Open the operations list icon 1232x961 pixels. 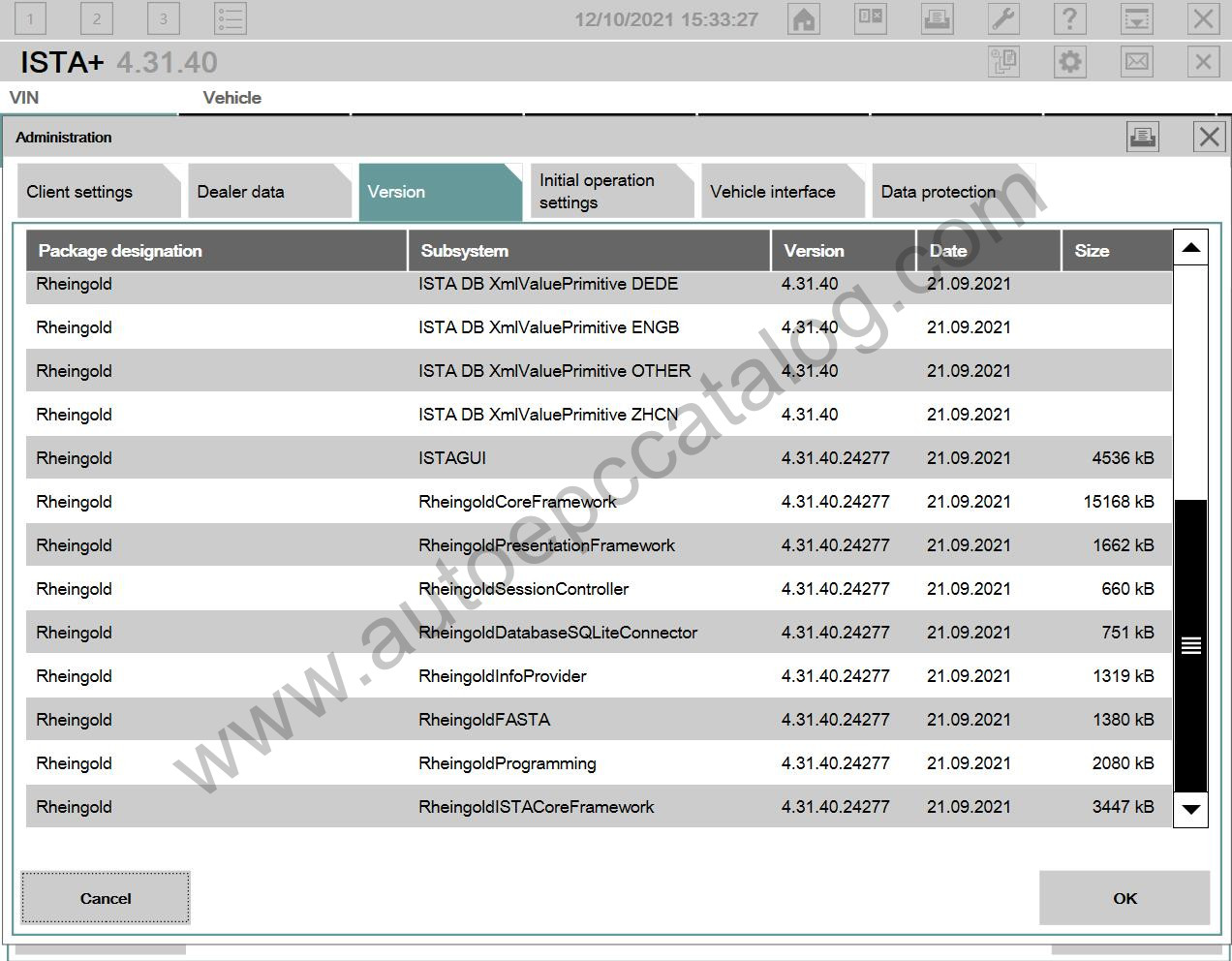click(231, 18)
